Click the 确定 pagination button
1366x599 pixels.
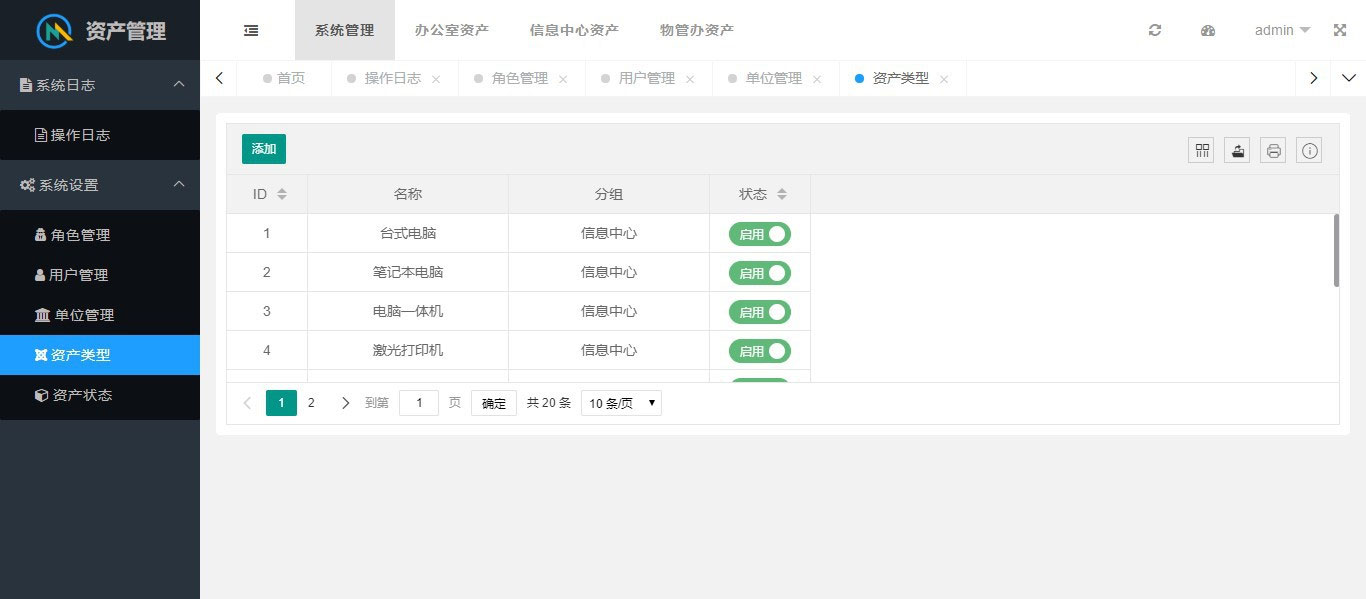click(494, 403)
